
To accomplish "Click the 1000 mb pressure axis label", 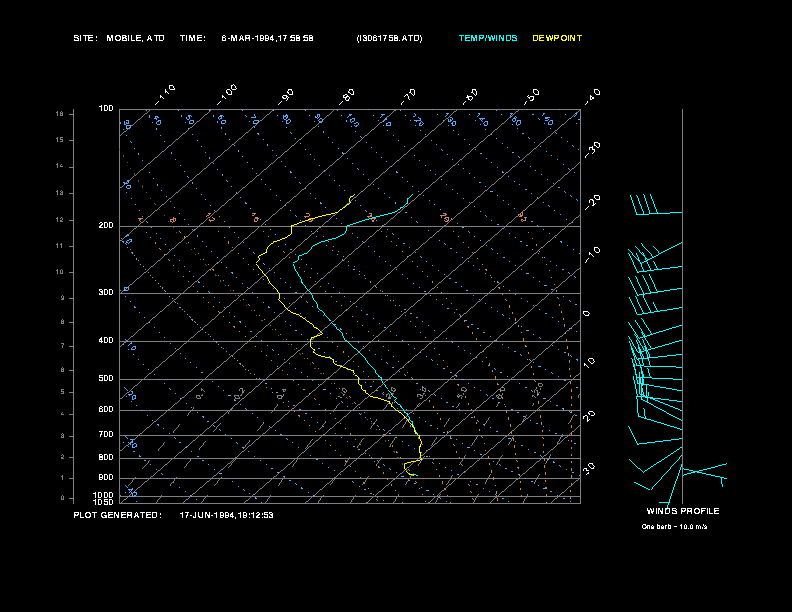I will (x=104, y=495).
